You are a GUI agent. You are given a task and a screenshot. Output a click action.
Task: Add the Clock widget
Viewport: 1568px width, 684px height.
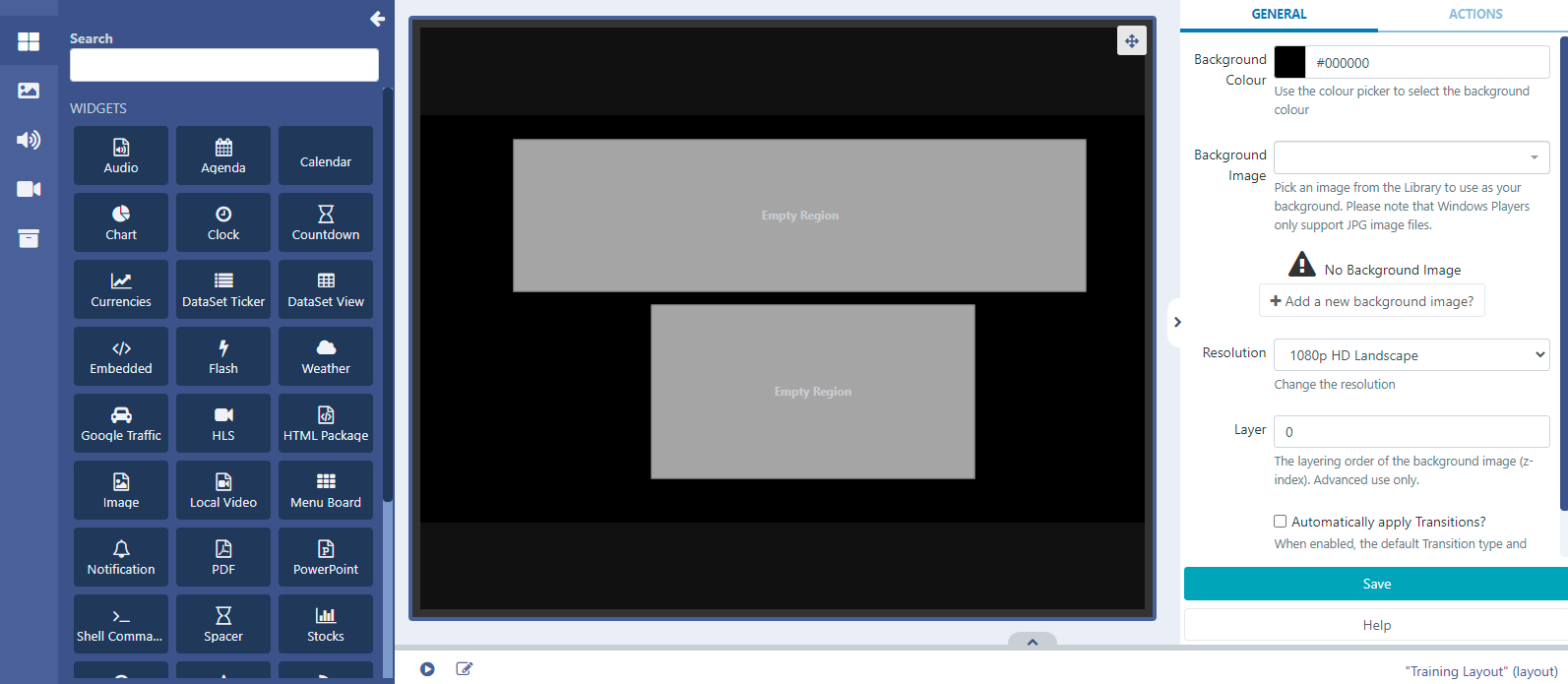click(x=223, y=222)
